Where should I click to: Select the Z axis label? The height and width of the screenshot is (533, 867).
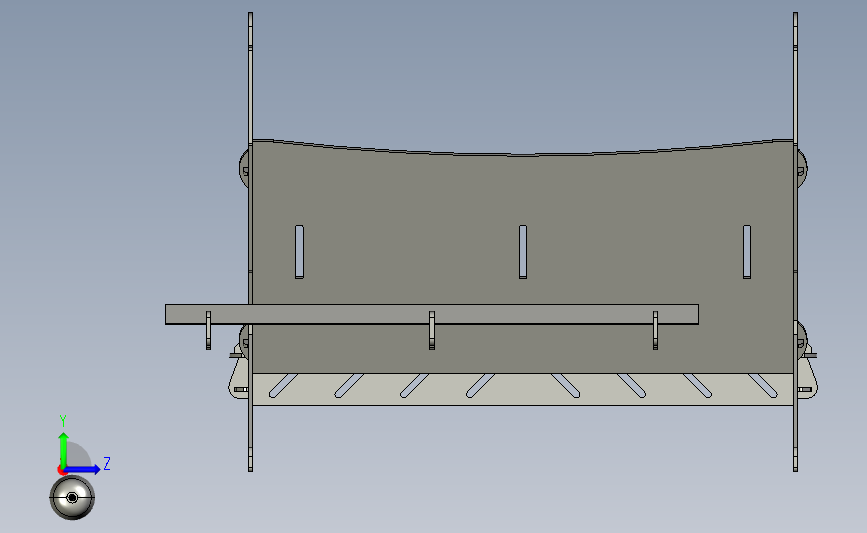coord(107,463)
